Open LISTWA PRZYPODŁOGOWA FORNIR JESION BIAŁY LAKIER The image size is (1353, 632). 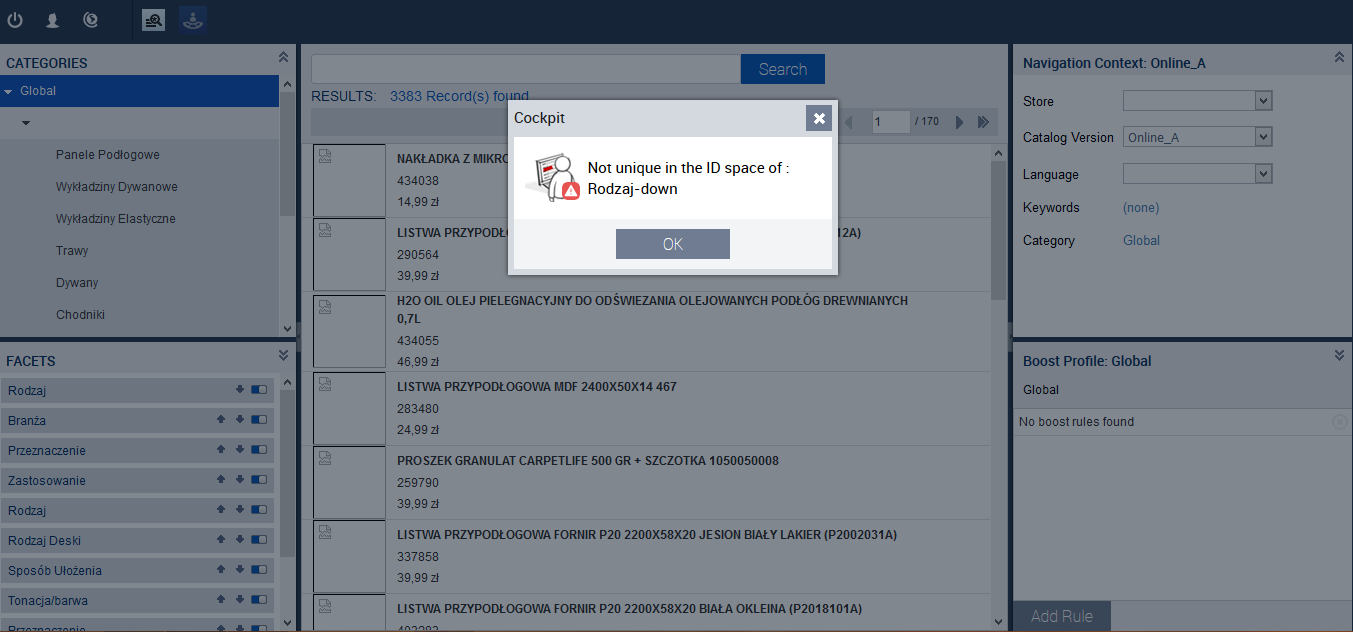point(647,535)
